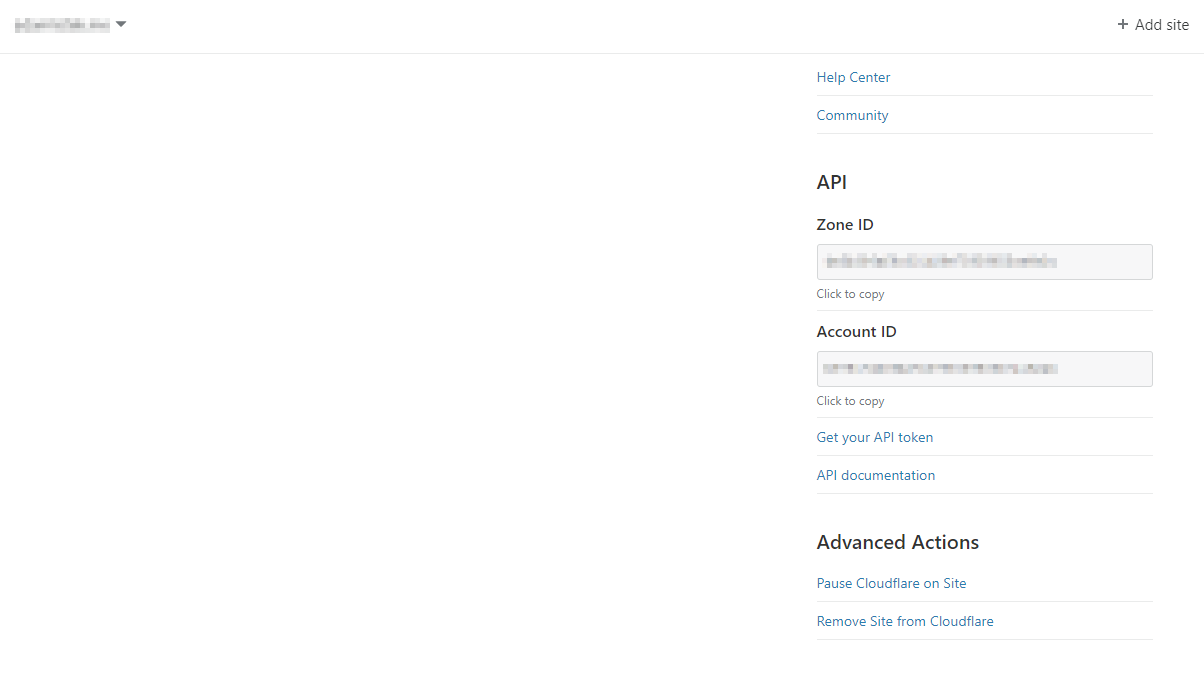The width and height of the screenshot is (1204, 679).
Task: Click the plus icon beside Add site
Action: (1122, 25)
